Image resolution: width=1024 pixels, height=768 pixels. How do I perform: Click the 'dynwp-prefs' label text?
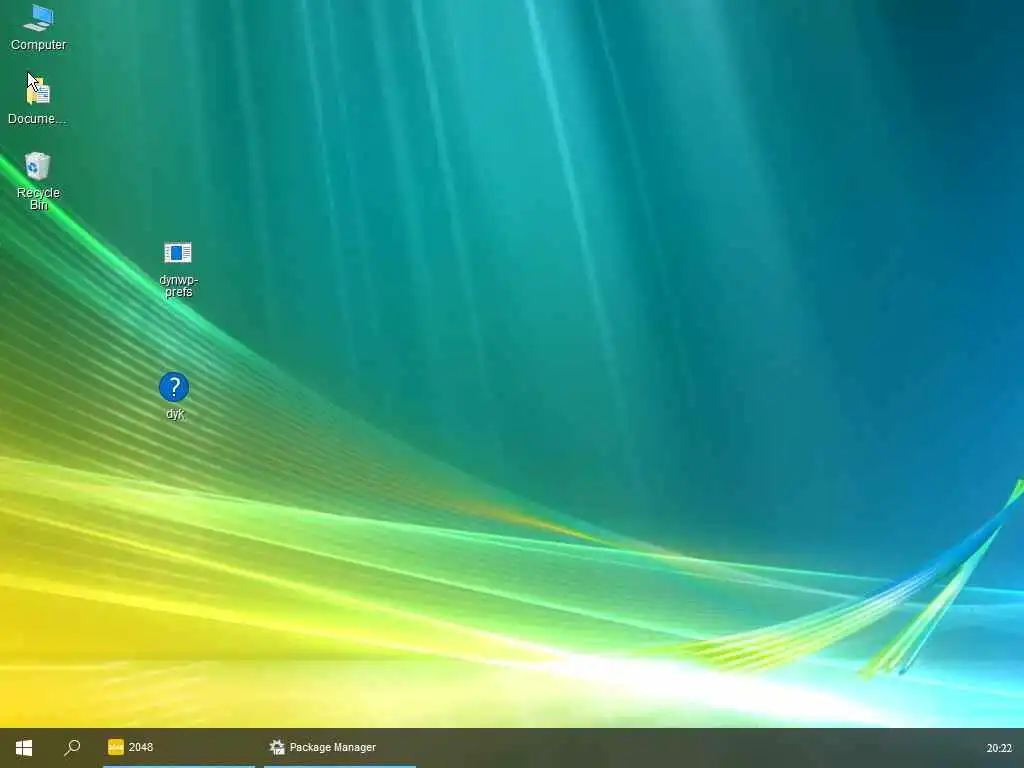(178, 286)
